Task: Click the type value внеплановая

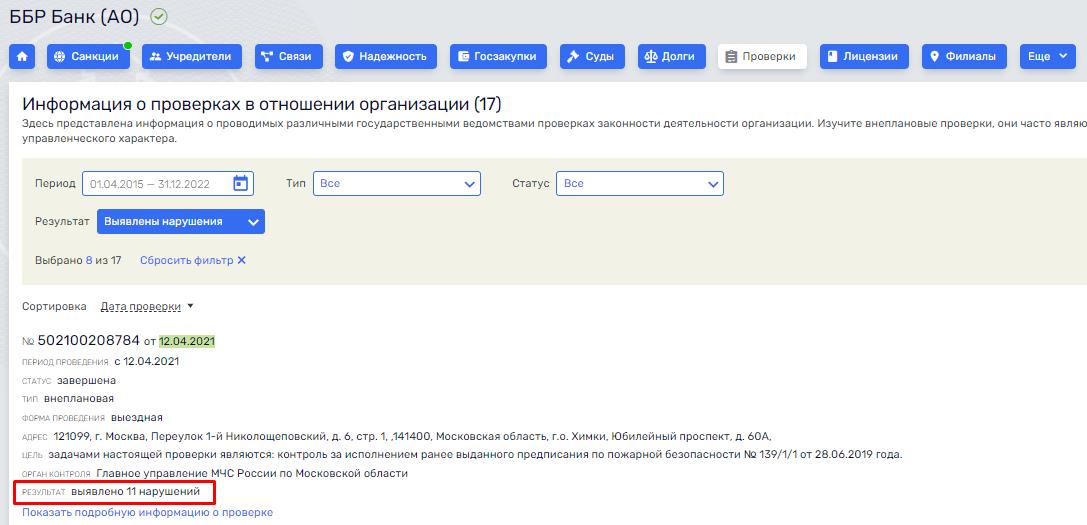Action: pos(78,399)
